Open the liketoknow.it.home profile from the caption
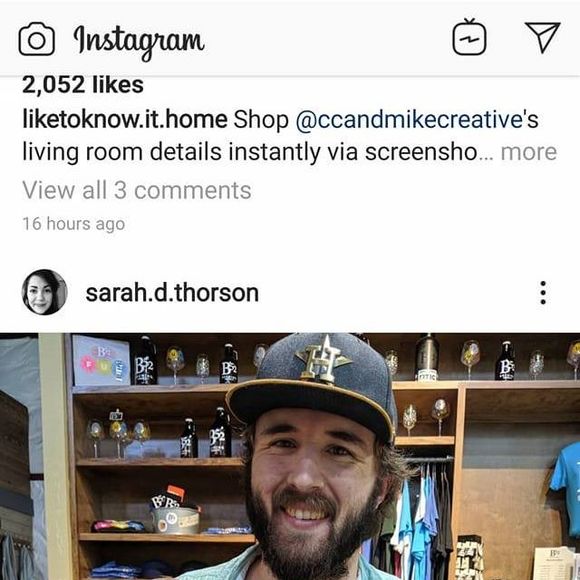This screenshot has height=580, width=580. tap(125, 120)
